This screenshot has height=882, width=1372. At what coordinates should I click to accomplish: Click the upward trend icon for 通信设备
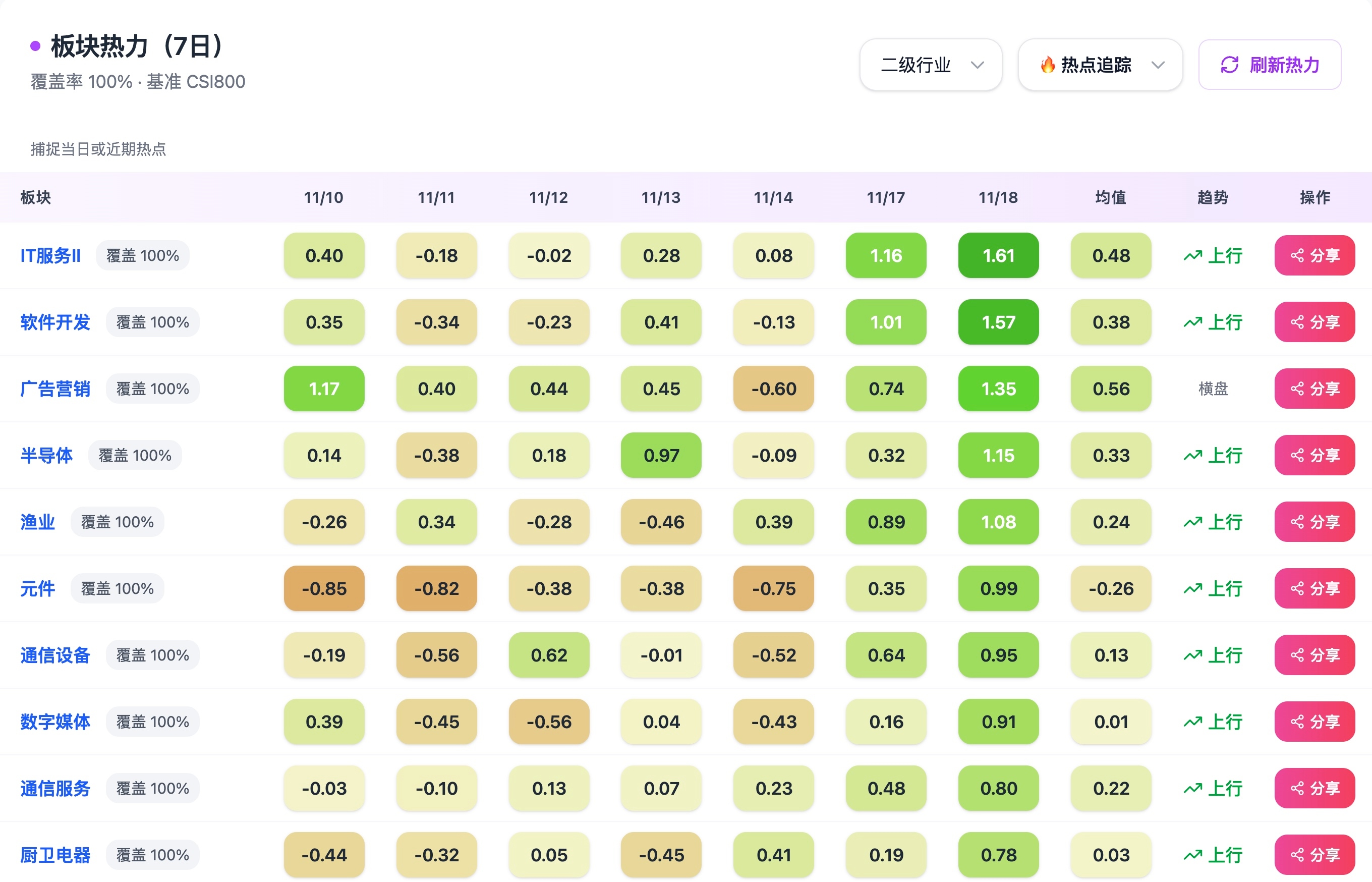pos(1193,655)
